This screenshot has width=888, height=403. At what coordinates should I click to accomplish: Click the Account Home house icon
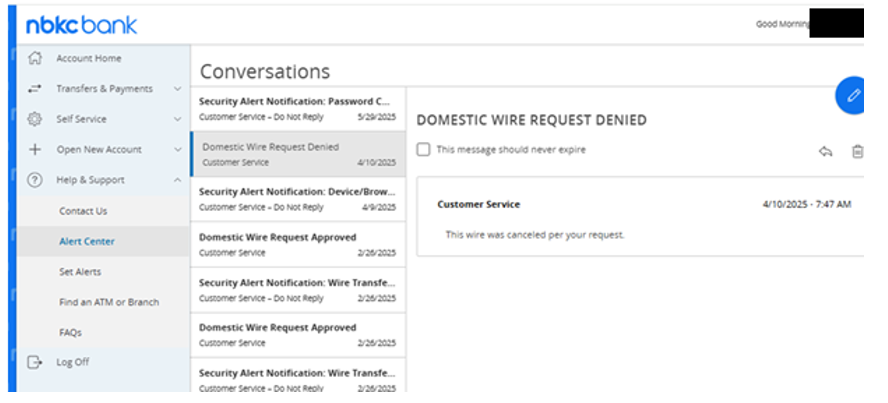click(35, 58)
